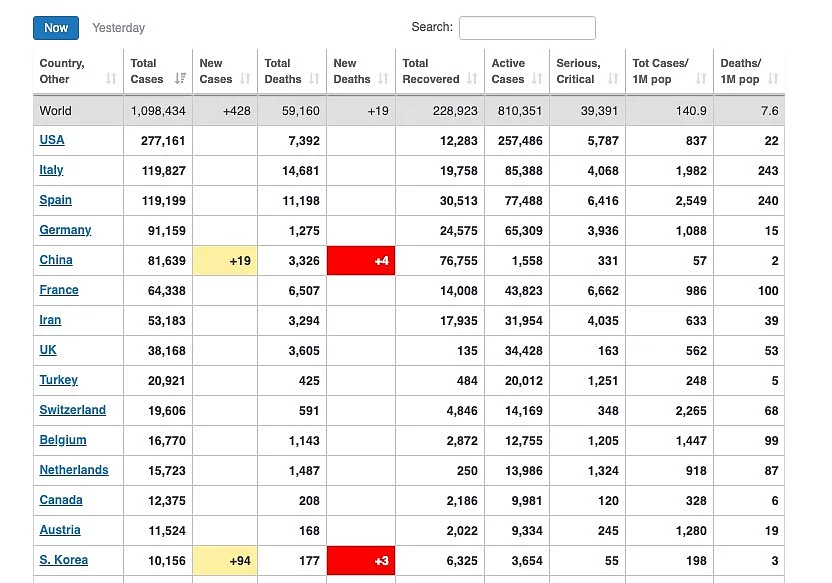
Task: Click China's red +4 new deaths cell
Action: [361, 260]
